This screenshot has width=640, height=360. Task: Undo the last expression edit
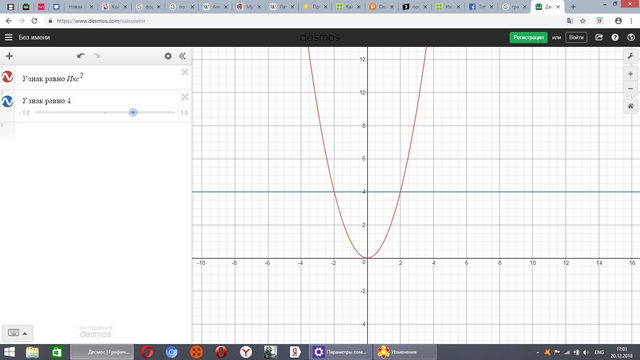click(x=81, y=56)
